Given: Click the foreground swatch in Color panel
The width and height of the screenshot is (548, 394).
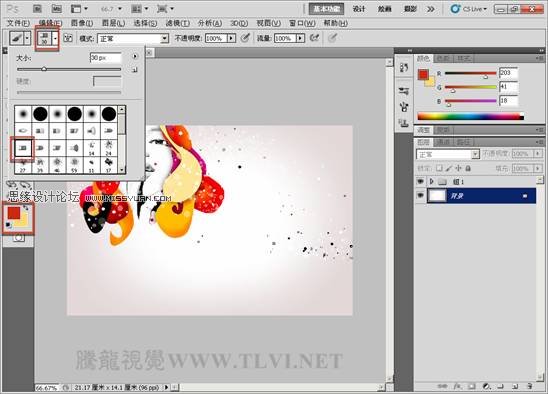Looking at the screenshot, I should 423,74.
